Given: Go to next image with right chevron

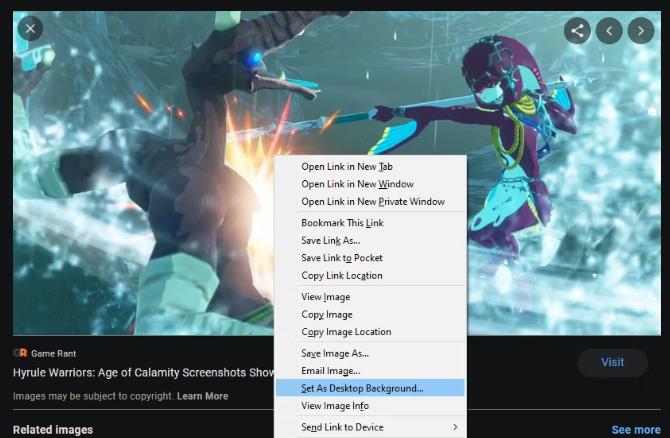Looking at the screenshot, I should click(641, 31).
